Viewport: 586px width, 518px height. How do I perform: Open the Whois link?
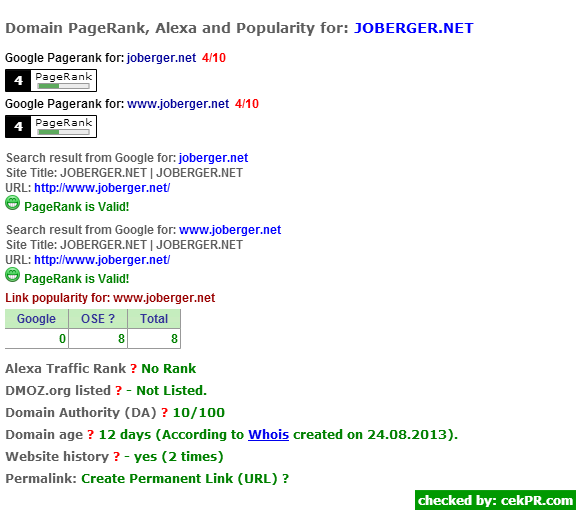pyautogui.click(x=268, y=435)
